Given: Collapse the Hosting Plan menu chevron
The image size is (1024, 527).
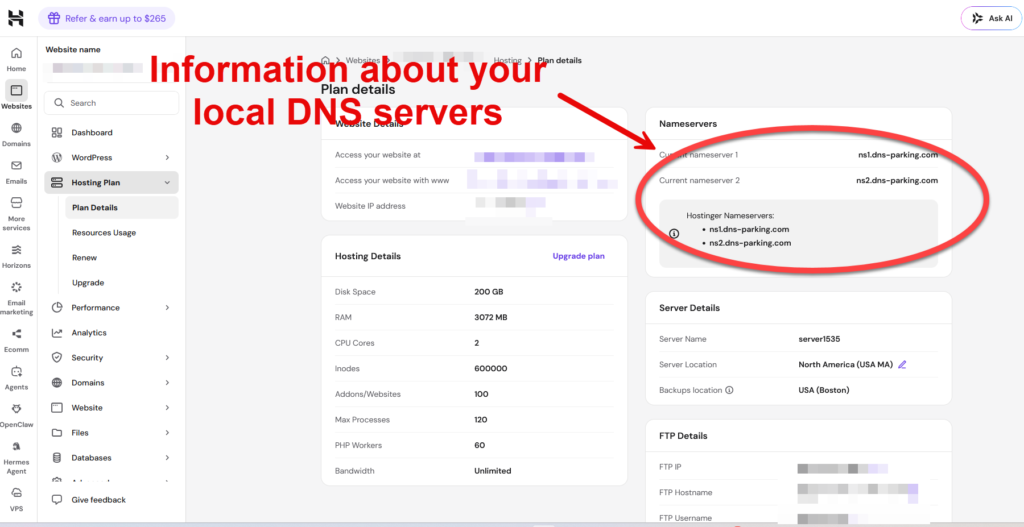Looking at the screenshot, I should point(167,183).
